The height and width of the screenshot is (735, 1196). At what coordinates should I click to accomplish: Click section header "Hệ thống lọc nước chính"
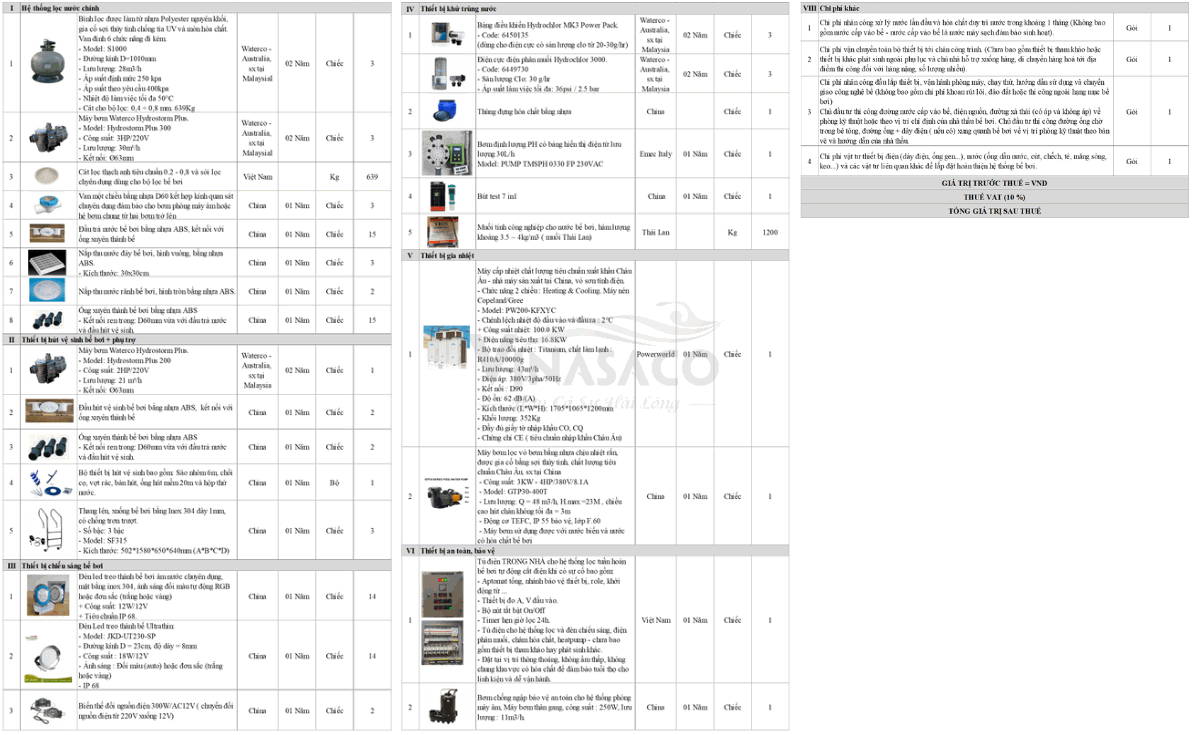point(60,8)
